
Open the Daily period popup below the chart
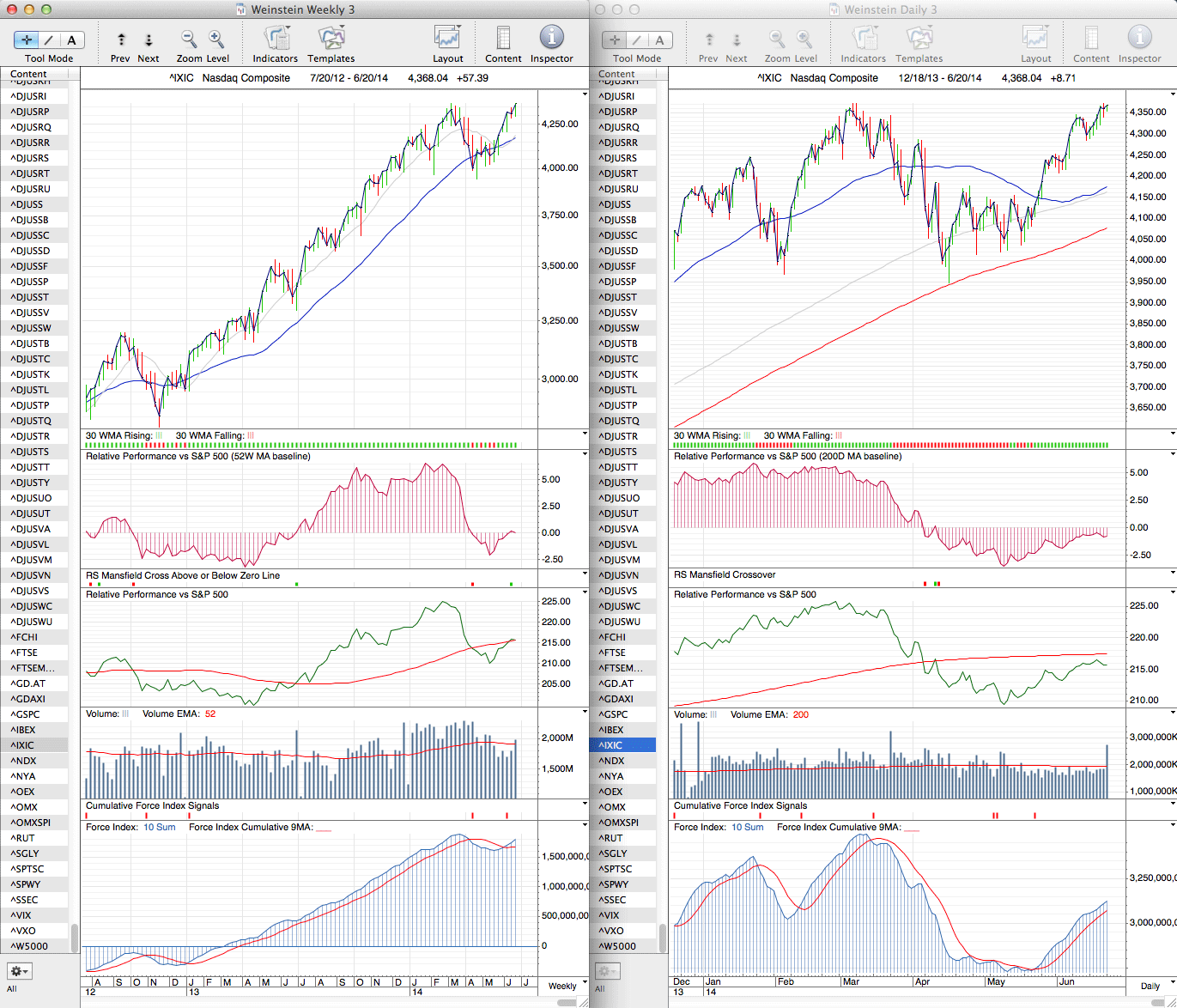pos(1156,986)
